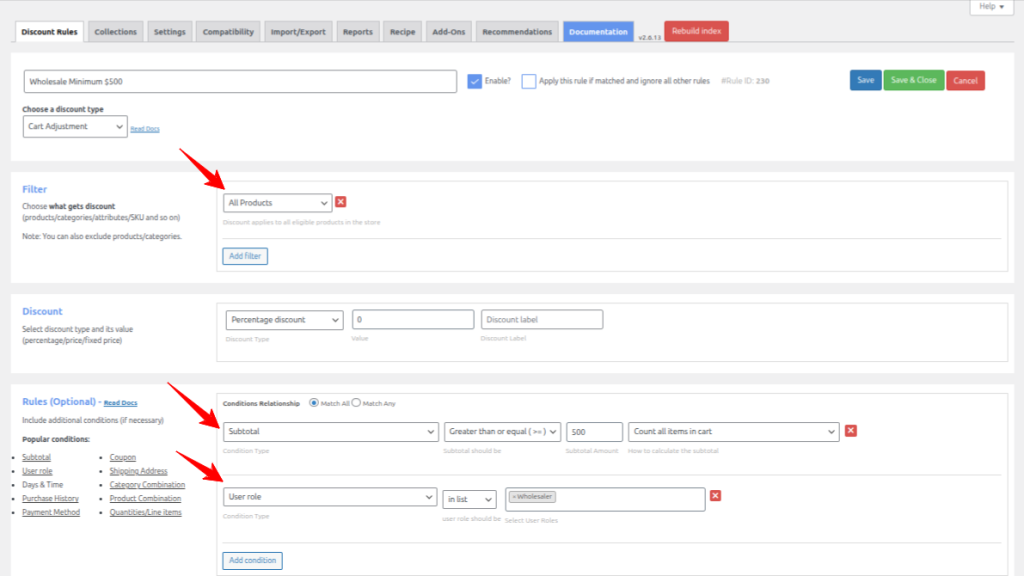Viewport: 1024px width, 576px height.
Task: Uncheck the Enable? checkbox
Action: [475, 81]
